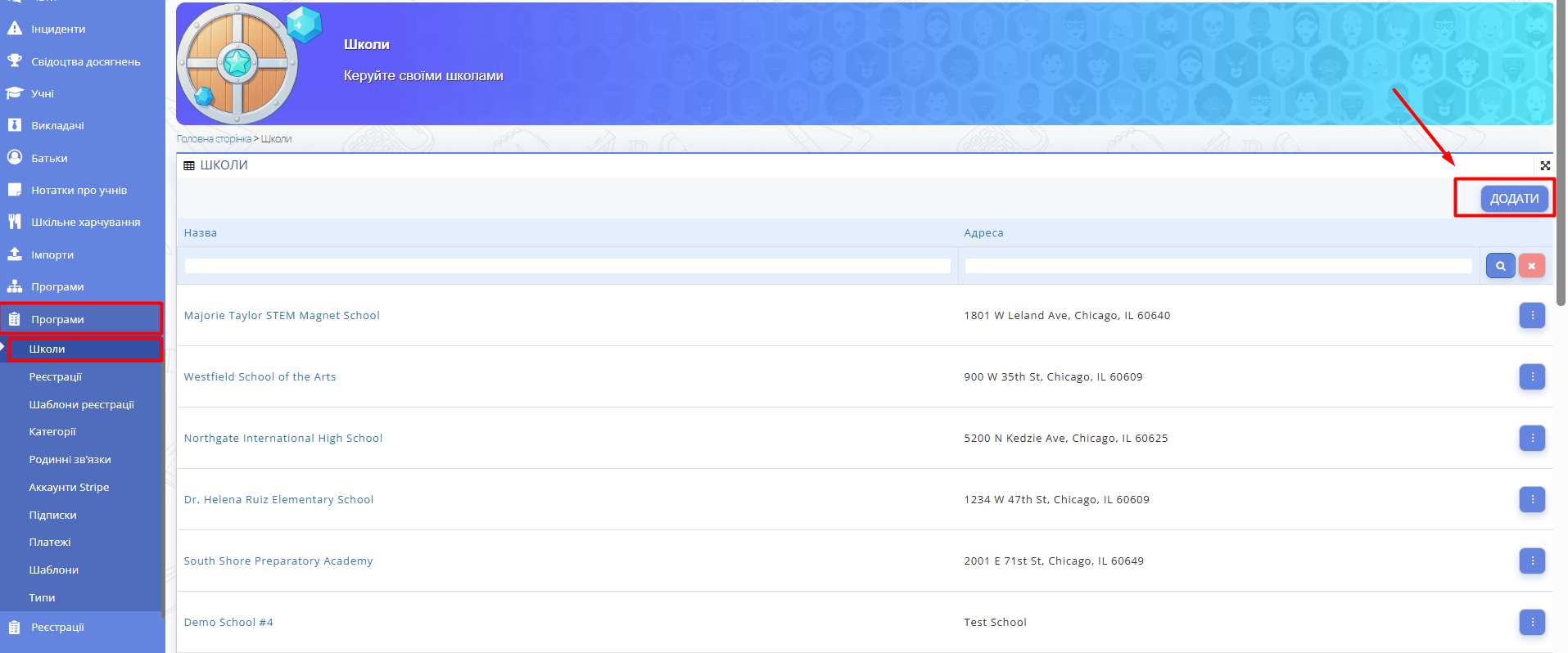
Task: Open three-dot menu for South Shore Preparatory Academy
Action: point(1531,561)
